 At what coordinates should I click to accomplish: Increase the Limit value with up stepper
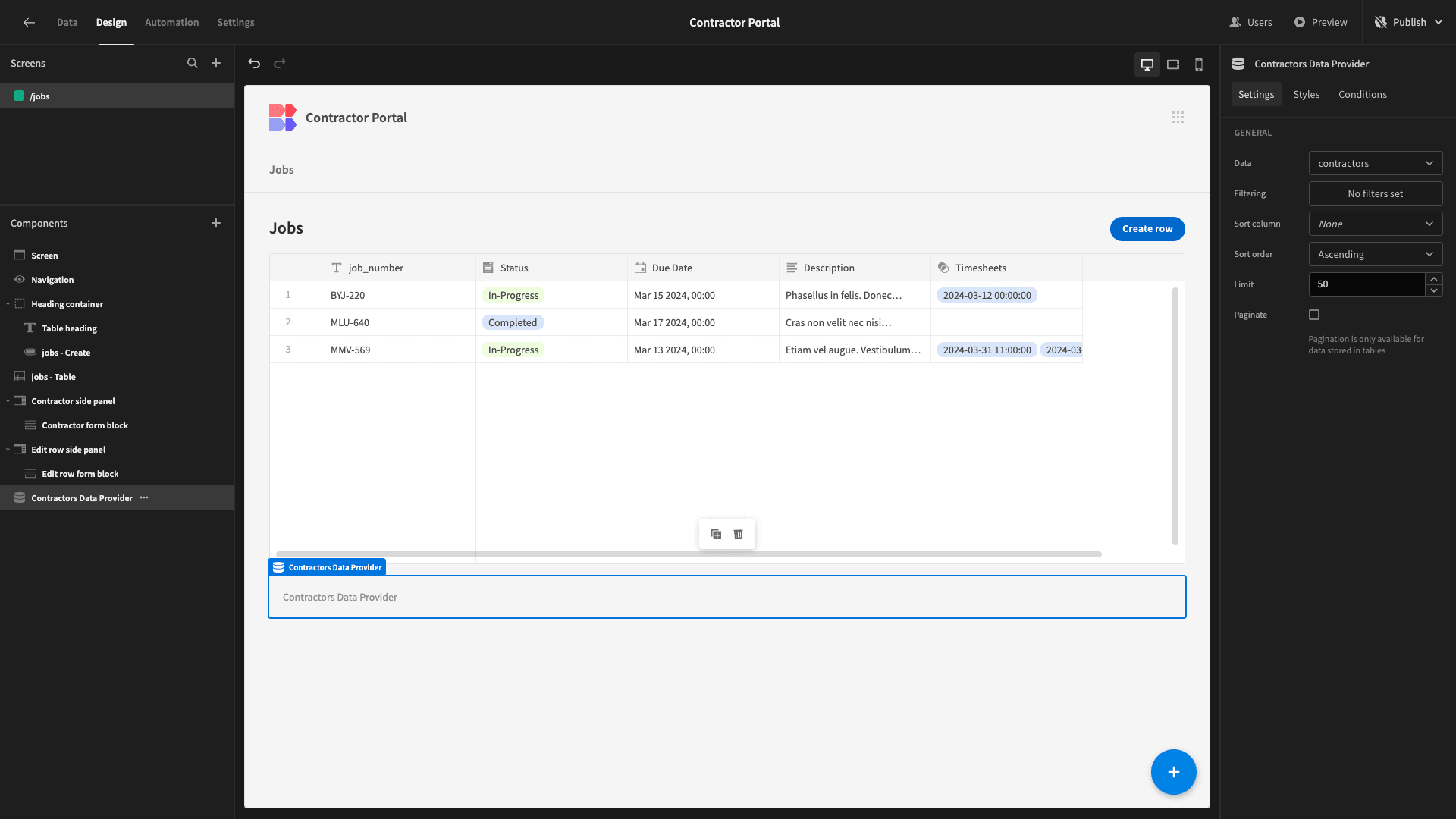[x=1434, y=278]
